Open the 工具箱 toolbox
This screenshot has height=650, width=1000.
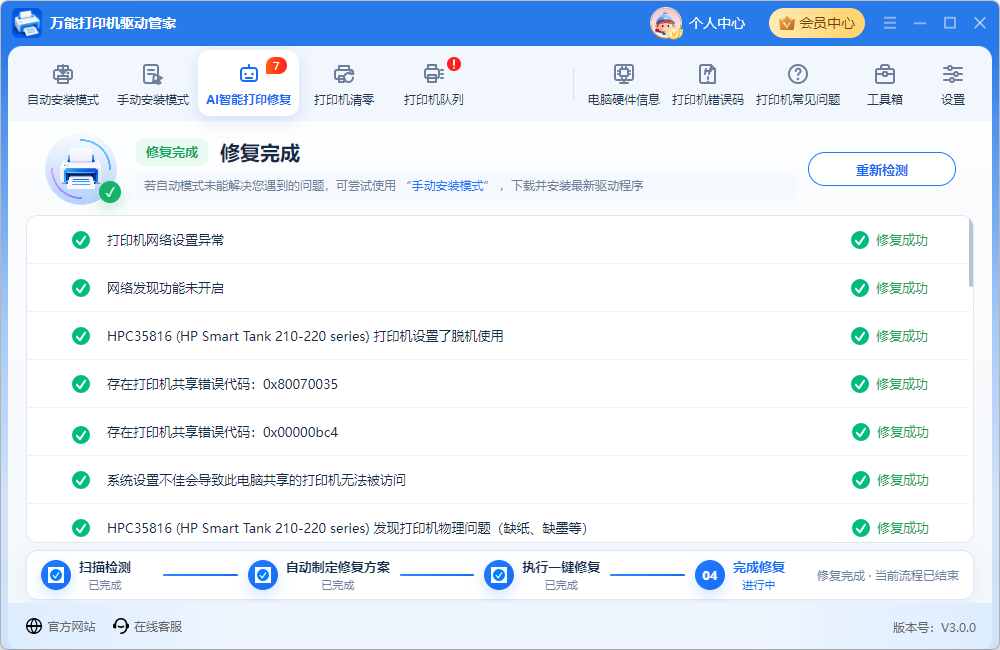click(x=885, y=84)
